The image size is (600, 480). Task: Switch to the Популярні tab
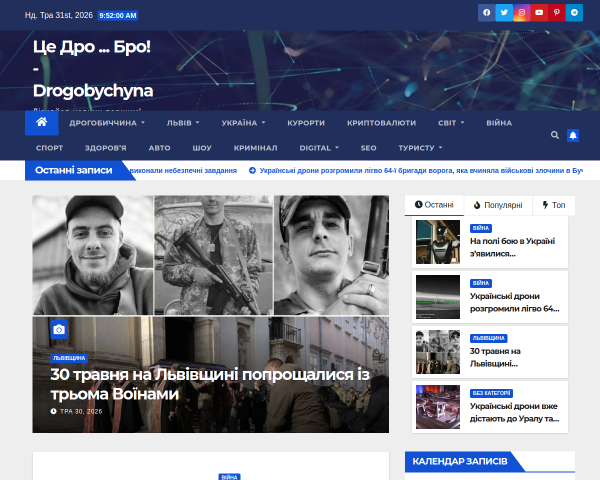tap(498, 205)
